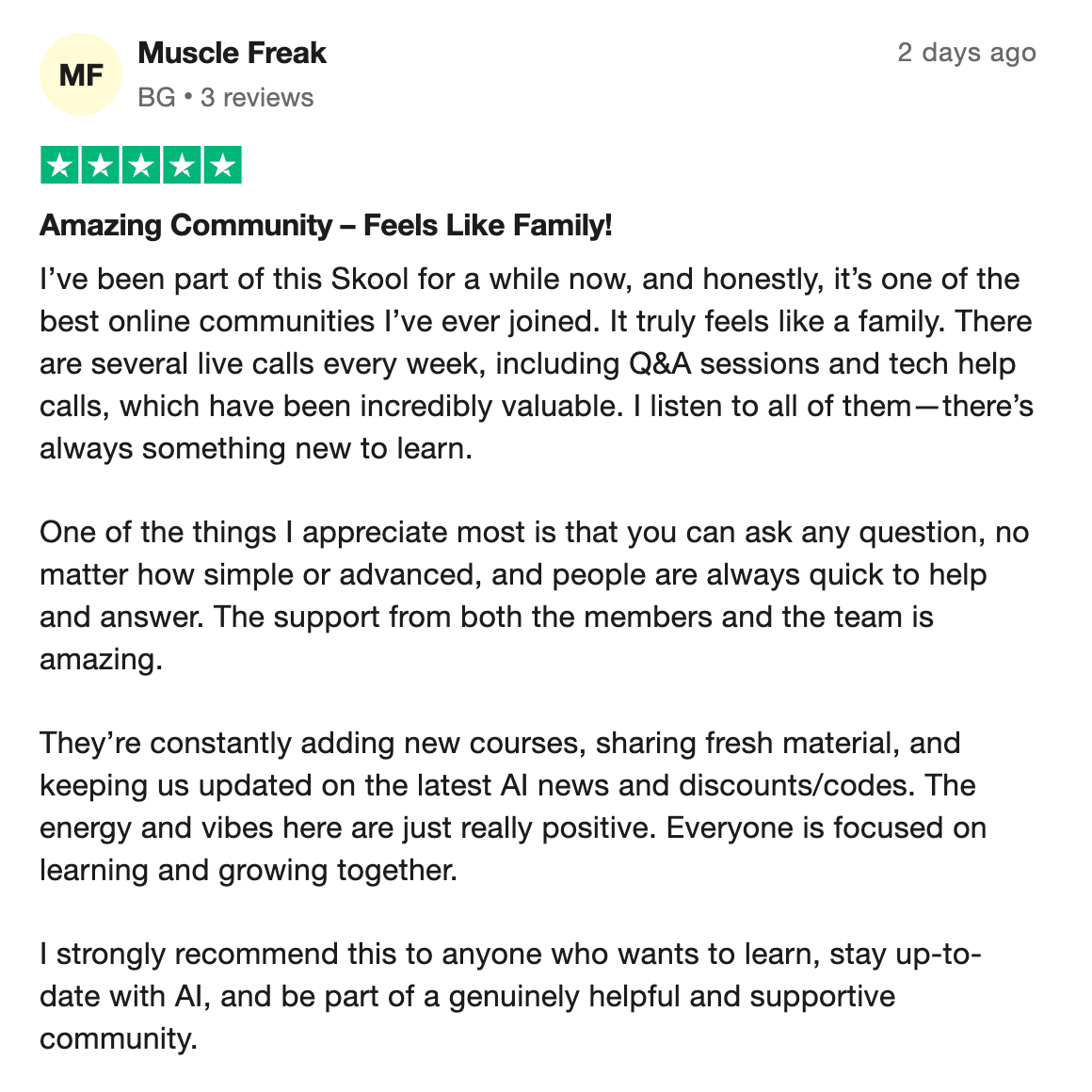Click the fourth green rating star
Screen dimensions: 1092x1092
pyautogui.click(x=182, y=165)
